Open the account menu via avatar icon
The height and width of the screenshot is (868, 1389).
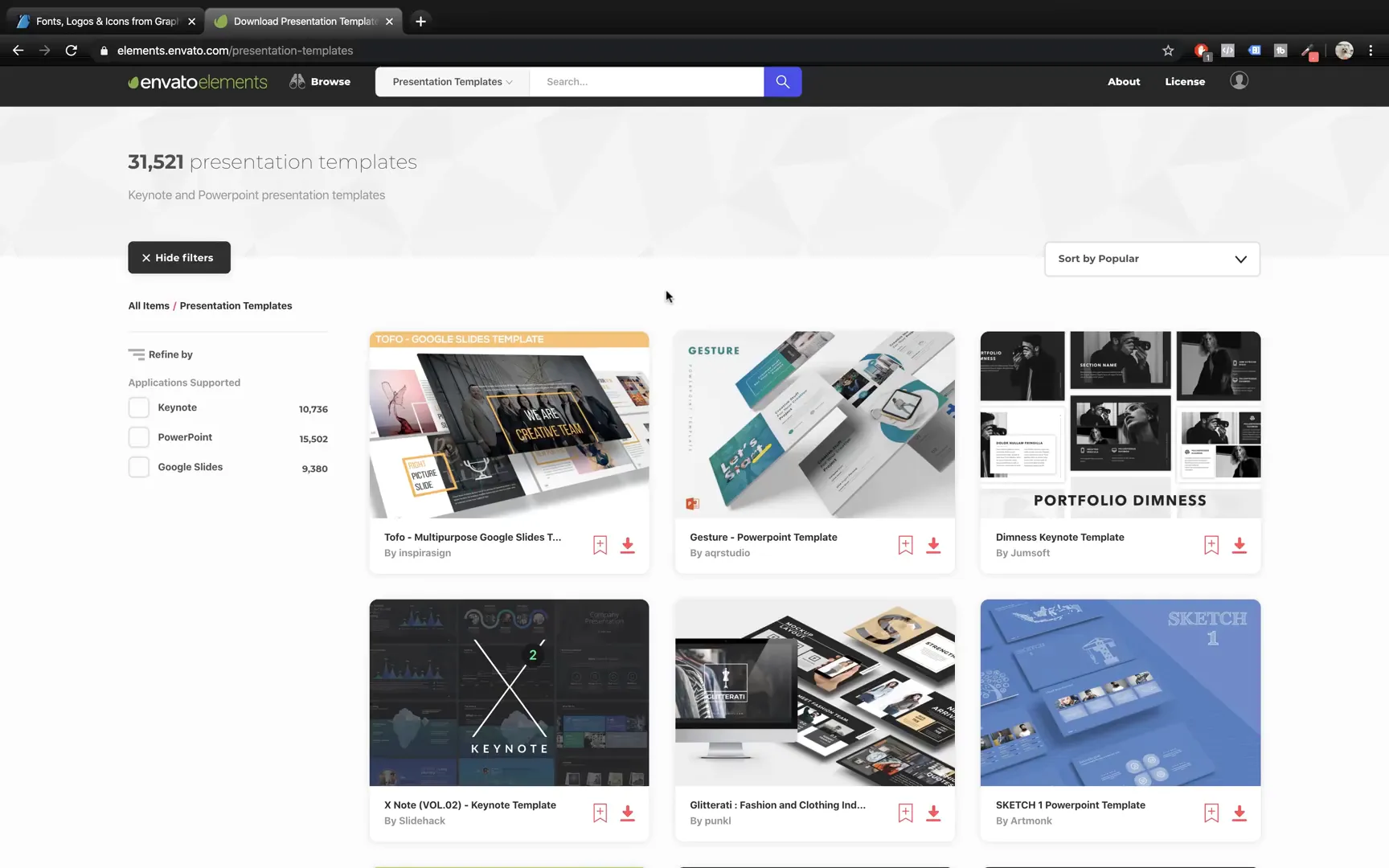[x=1239, y=80]
